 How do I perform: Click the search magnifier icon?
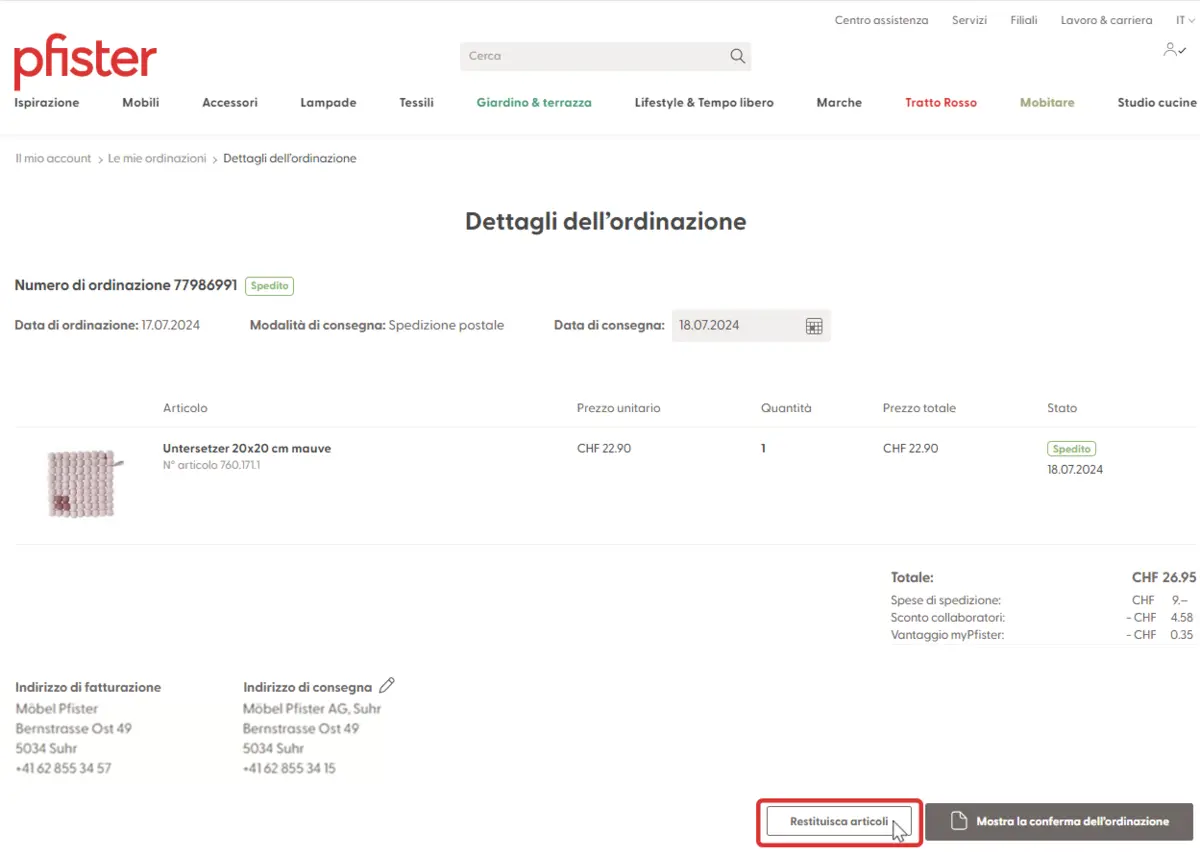[x=737, y=56]
